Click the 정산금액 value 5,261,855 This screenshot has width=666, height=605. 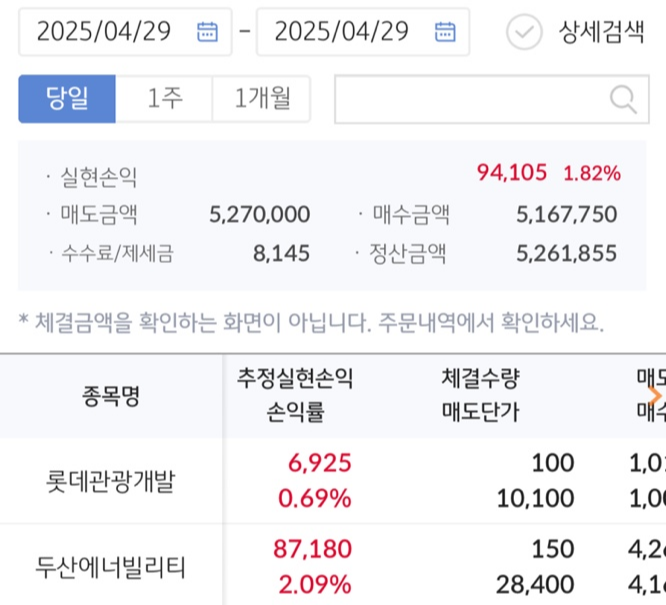click(567, 254)
